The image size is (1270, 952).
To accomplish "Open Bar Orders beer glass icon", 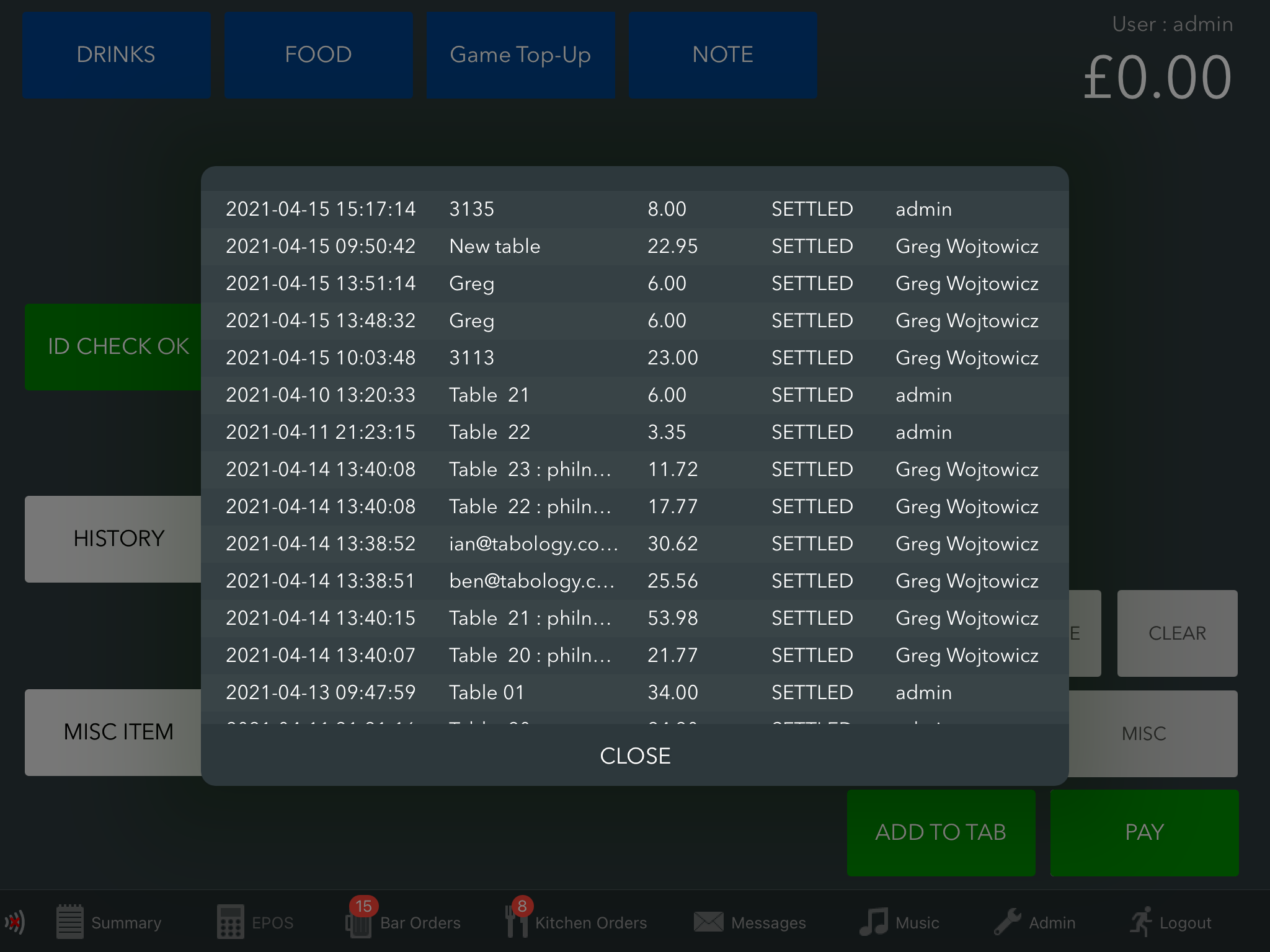I will pos(358,923).
